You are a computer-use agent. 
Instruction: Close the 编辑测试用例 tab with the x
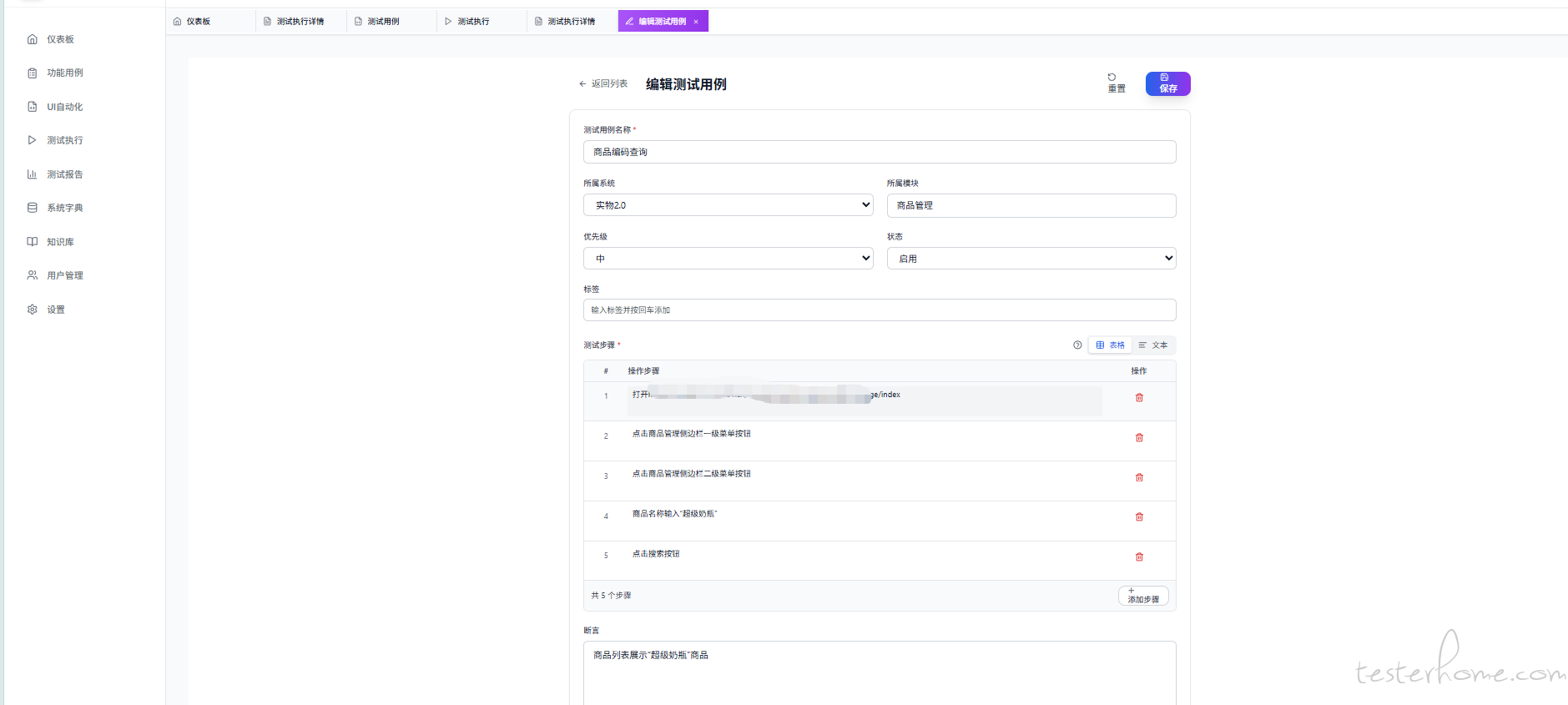pos(696,22)
